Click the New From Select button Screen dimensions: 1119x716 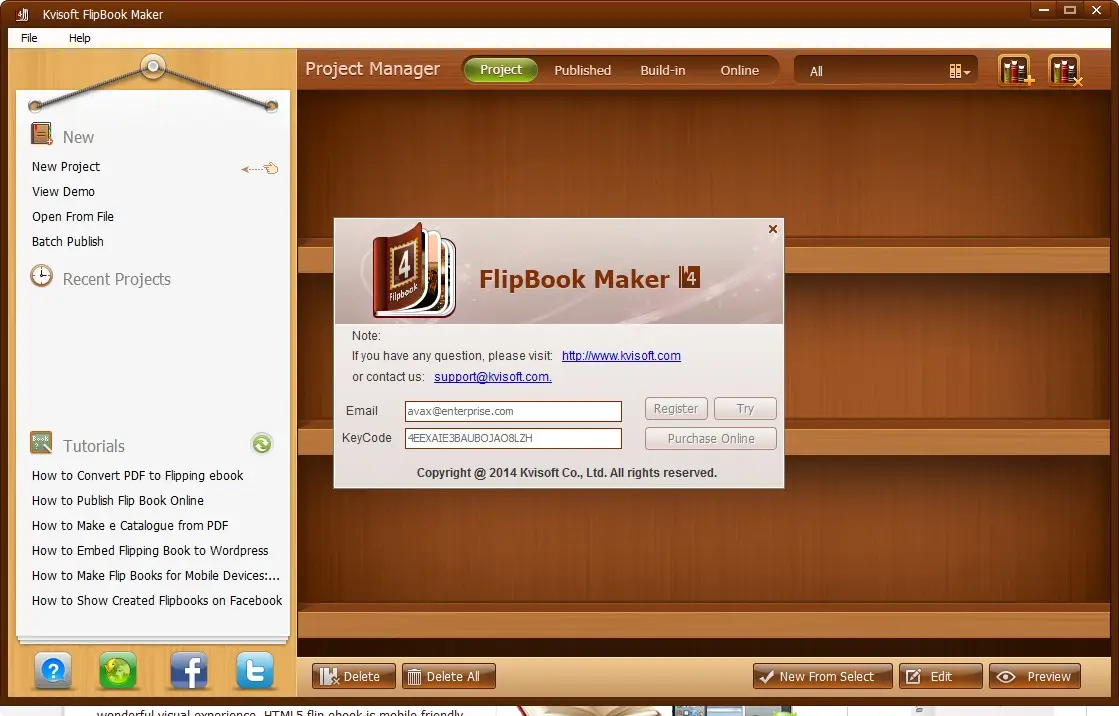(x=822, y=676)
